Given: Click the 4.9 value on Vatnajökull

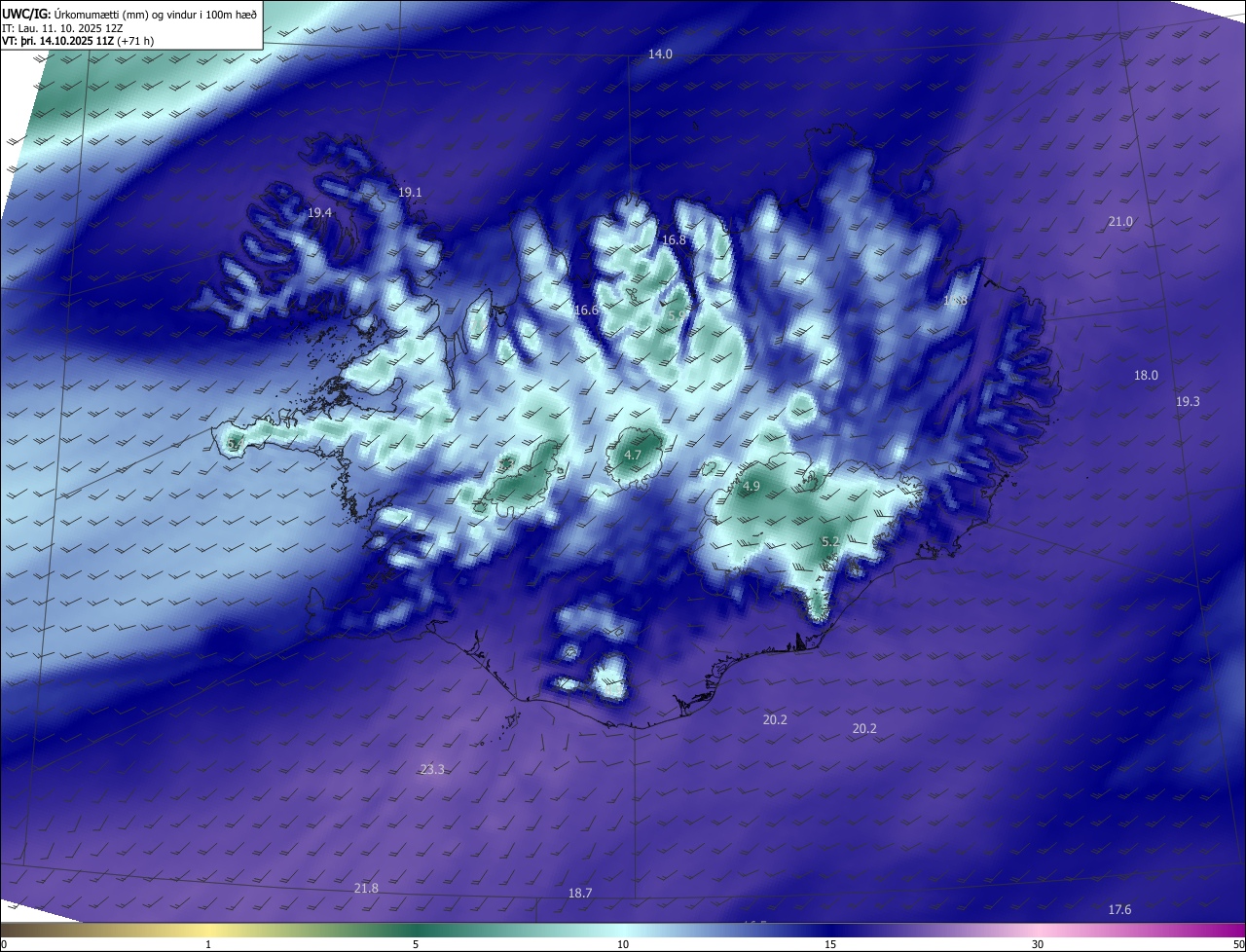Looking at the screenshot, I should click(751, 486).
